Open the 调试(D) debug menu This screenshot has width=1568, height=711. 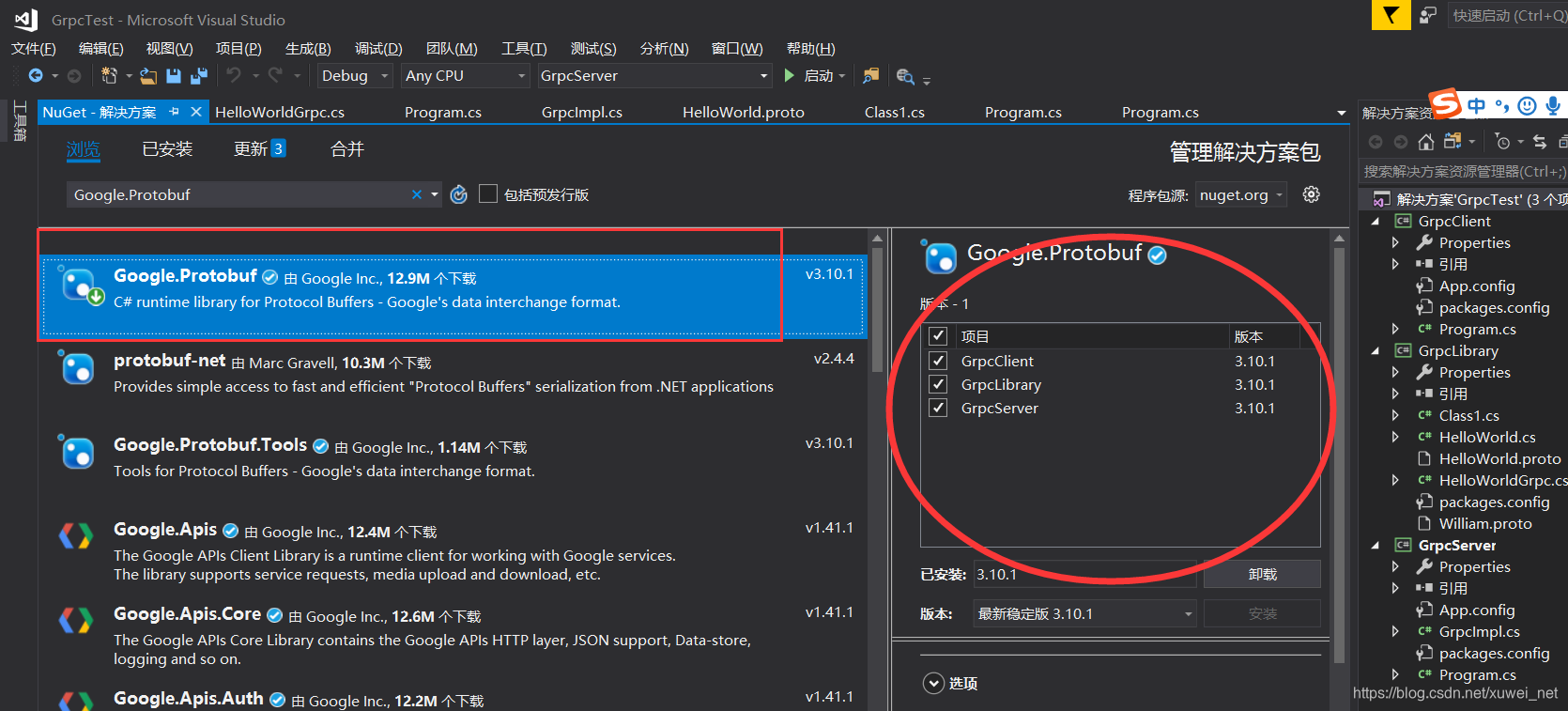378,48
